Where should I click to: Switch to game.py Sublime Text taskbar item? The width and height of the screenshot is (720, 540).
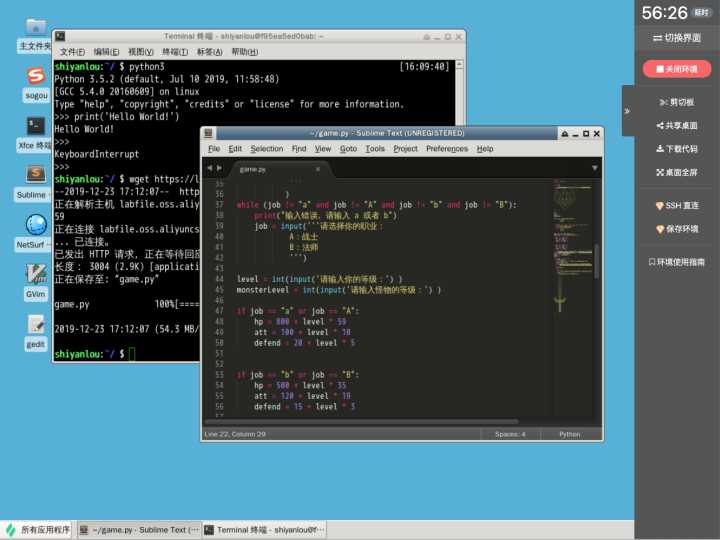coord(139,530)
